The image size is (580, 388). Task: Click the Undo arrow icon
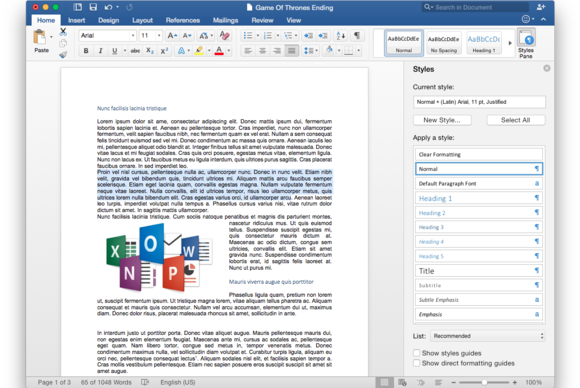[x=108, y=7]
